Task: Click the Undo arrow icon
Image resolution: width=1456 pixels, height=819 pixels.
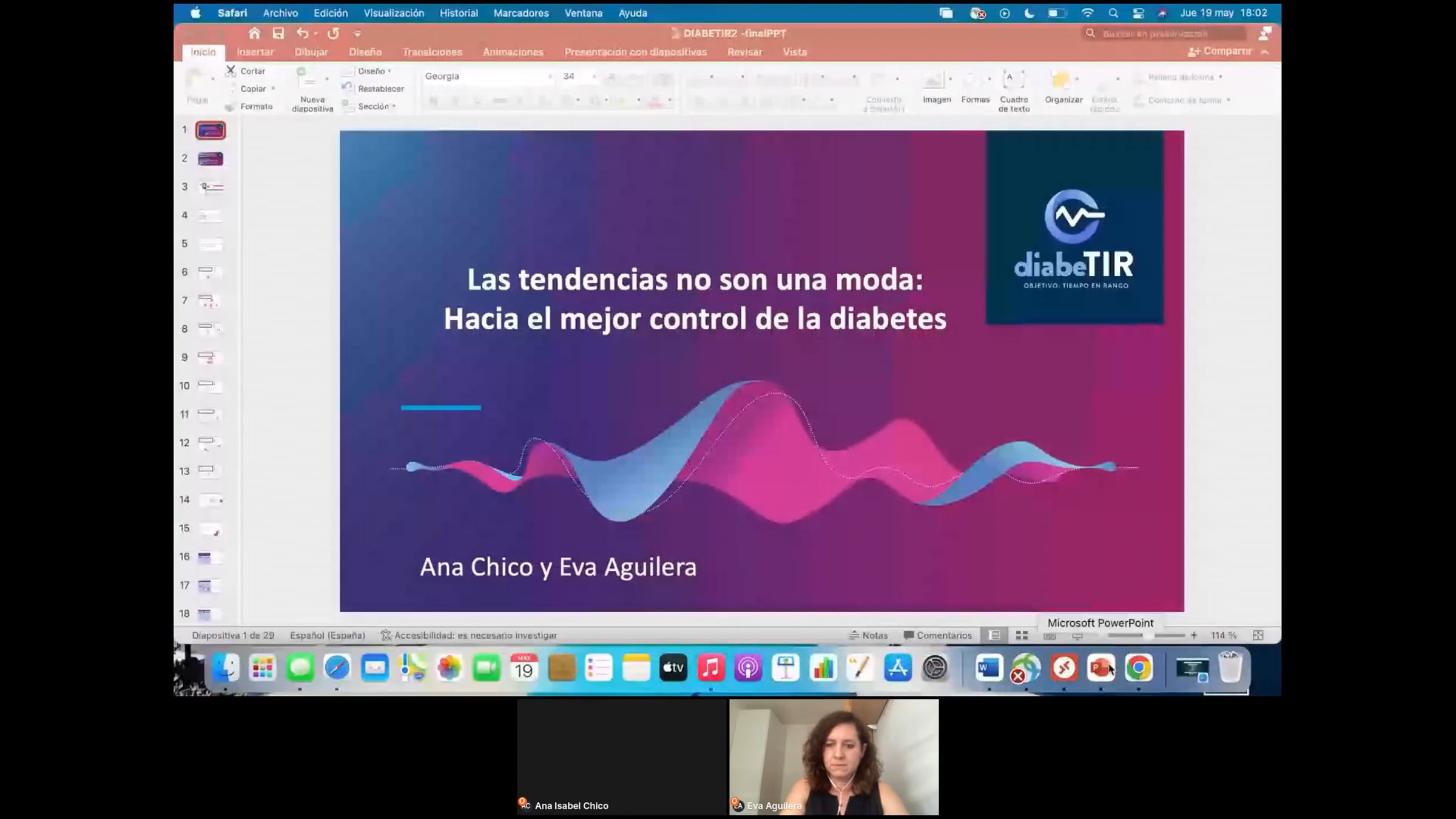Action: click(302, 33)
